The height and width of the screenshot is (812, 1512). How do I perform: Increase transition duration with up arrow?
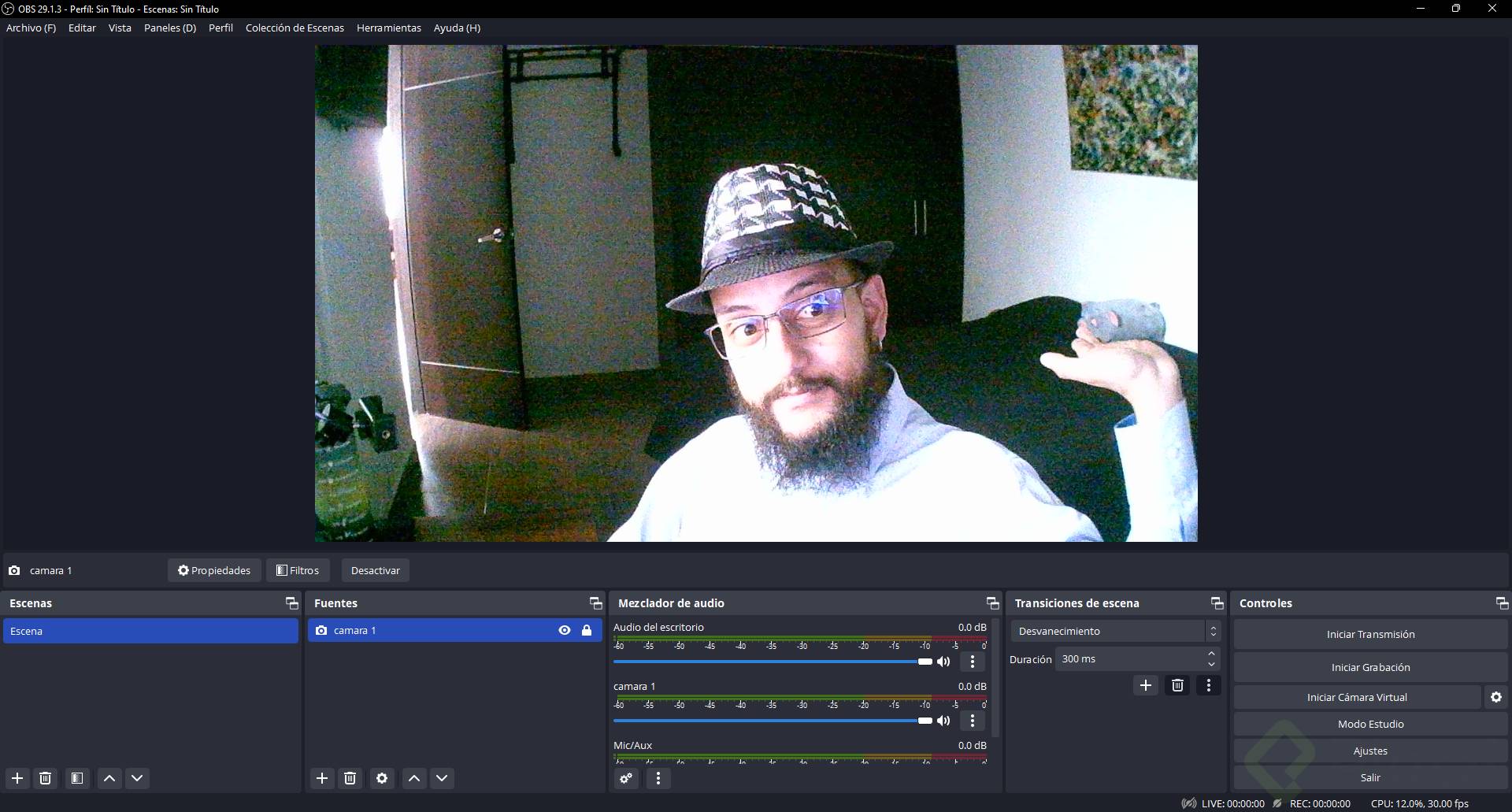1212,654
